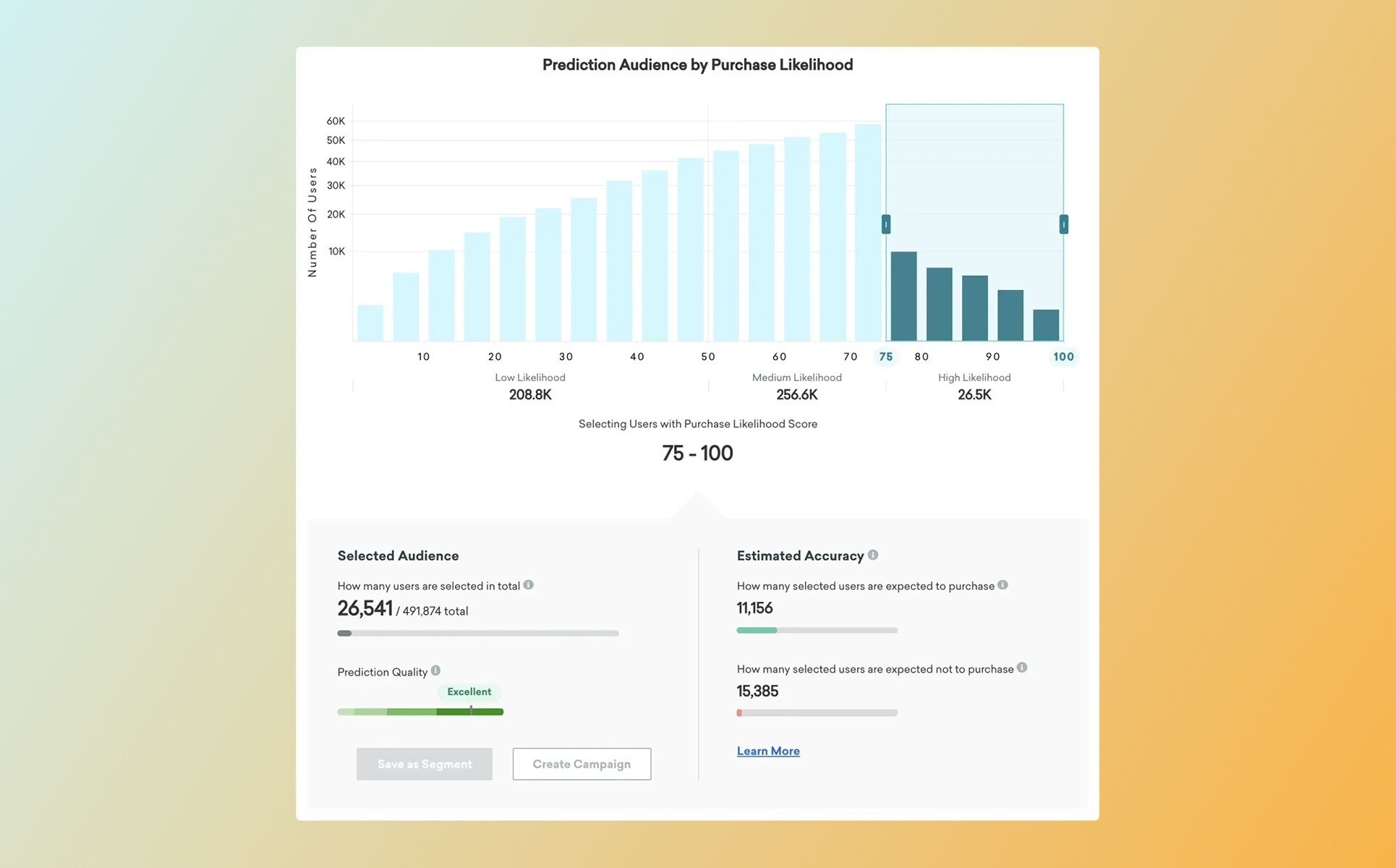The image size is (1396, 868).
Task: Click info icon next to Prediction Quality
Action: [435, 671]
